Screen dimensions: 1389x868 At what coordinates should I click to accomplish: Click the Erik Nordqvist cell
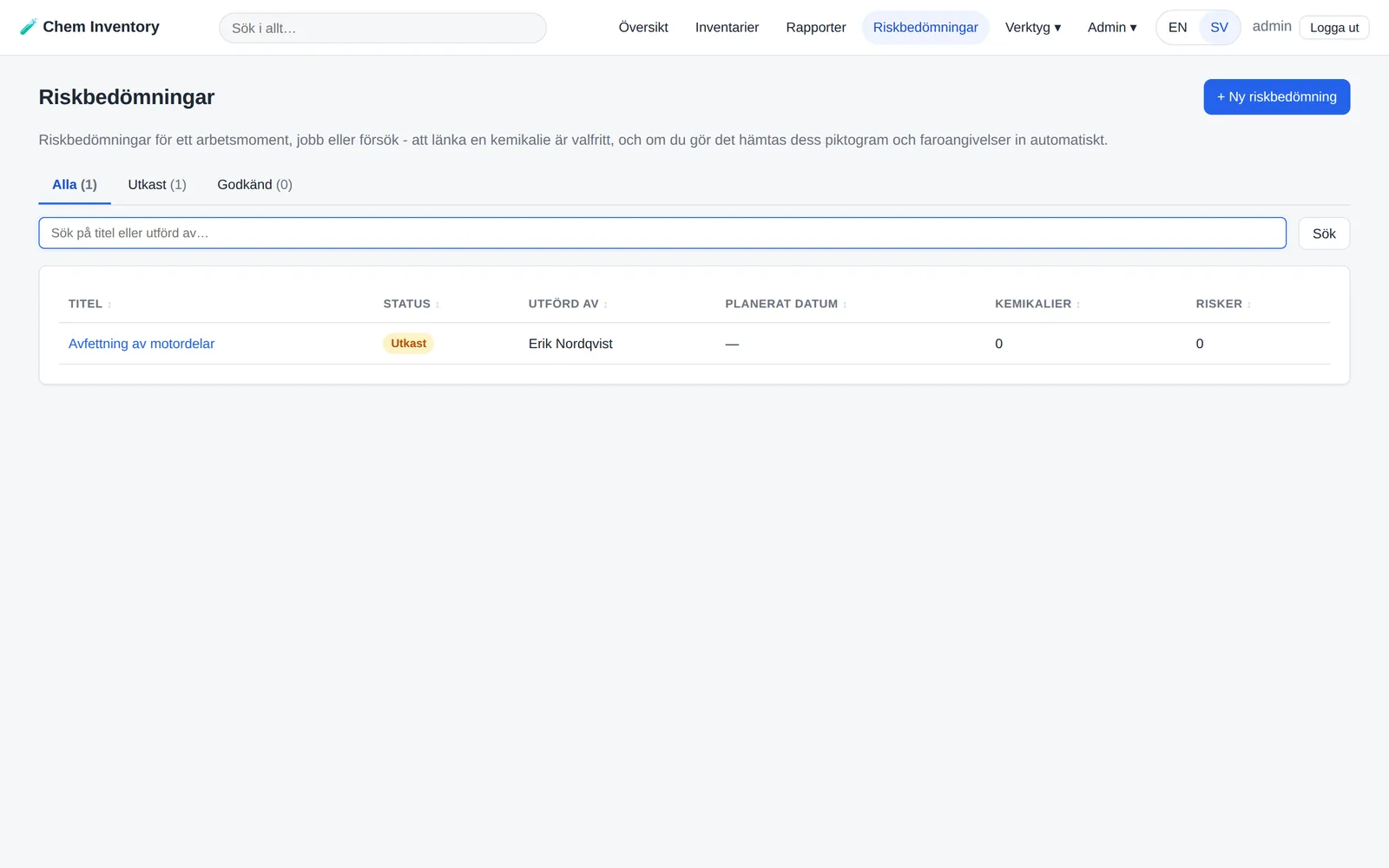tap(570, 344)
